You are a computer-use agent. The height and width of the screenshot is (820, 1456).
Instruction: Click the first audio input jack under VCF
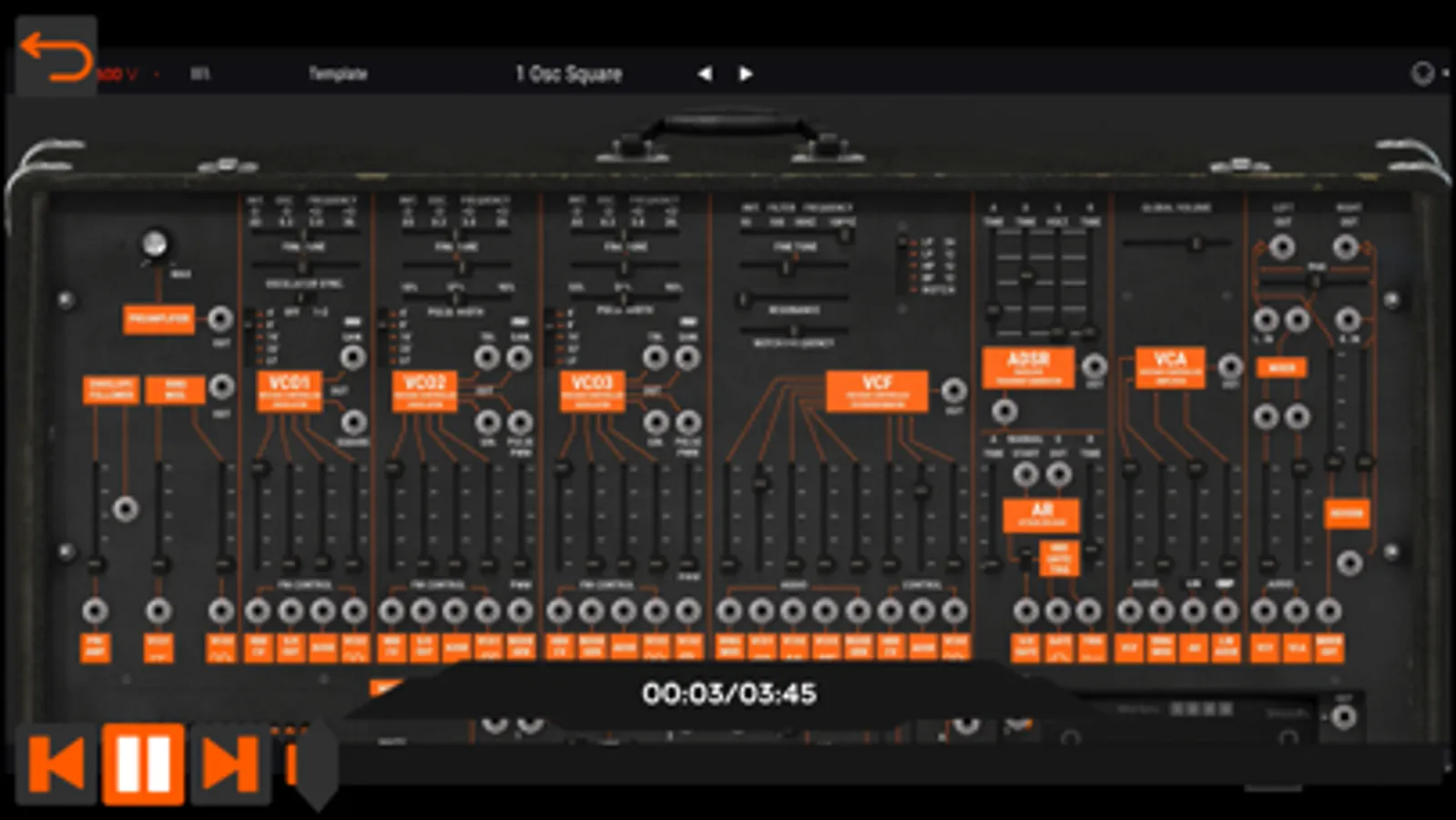pyautogui.click(x=728, y=611)
